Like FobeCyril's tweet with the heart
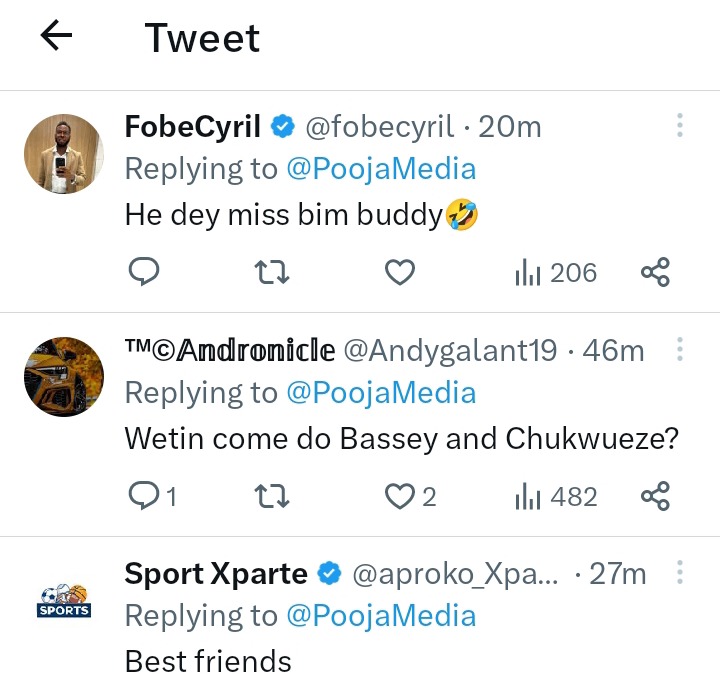 (400, 272)
